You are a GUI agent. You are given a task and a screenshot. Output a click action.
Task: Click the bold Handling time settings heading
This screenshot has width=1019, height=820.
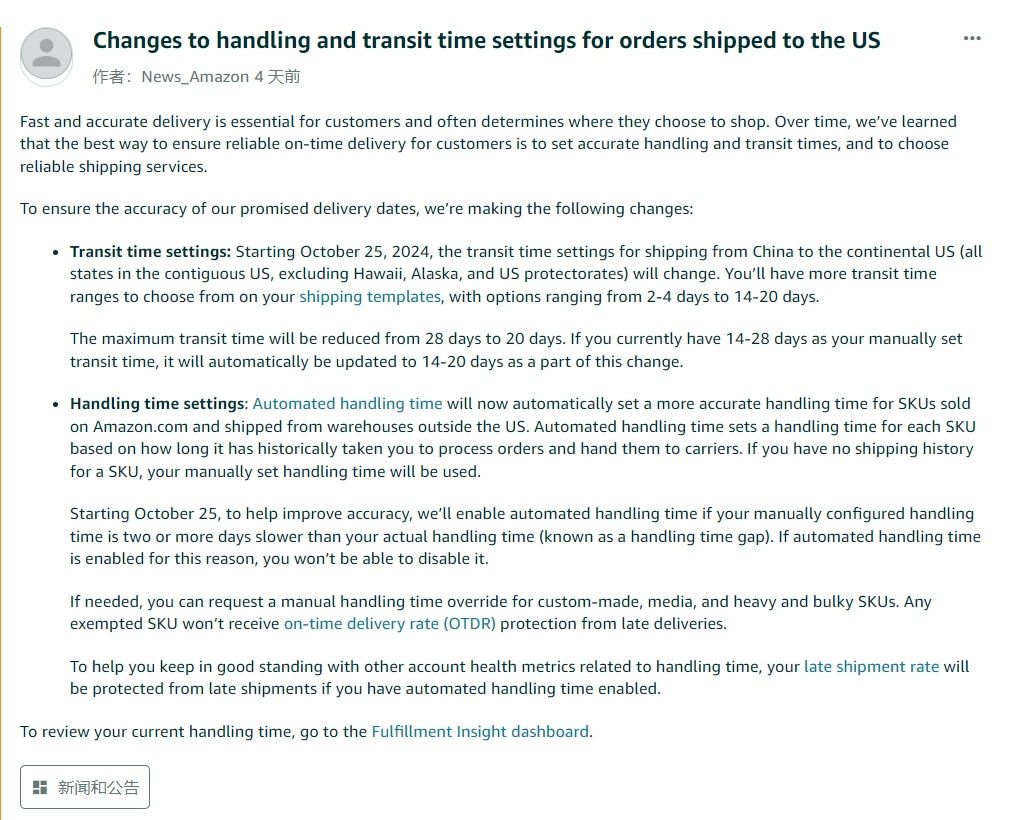[159, 404]
